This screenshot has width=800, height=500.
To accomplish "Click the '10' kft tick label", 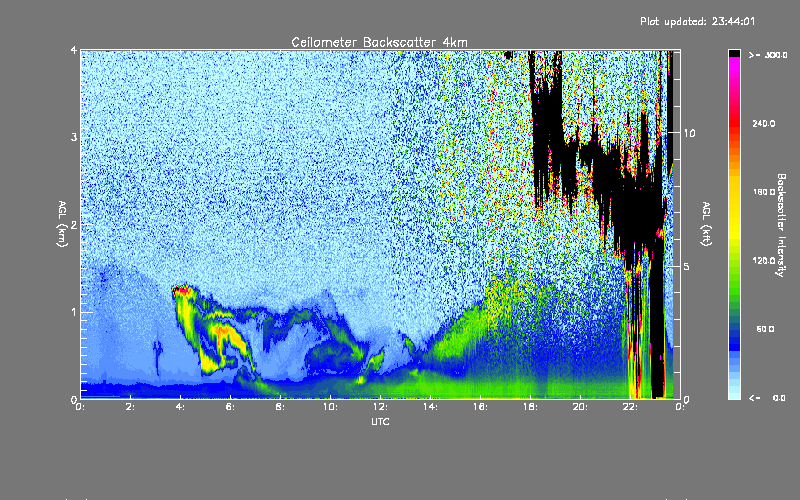I will tap(689, 133).
